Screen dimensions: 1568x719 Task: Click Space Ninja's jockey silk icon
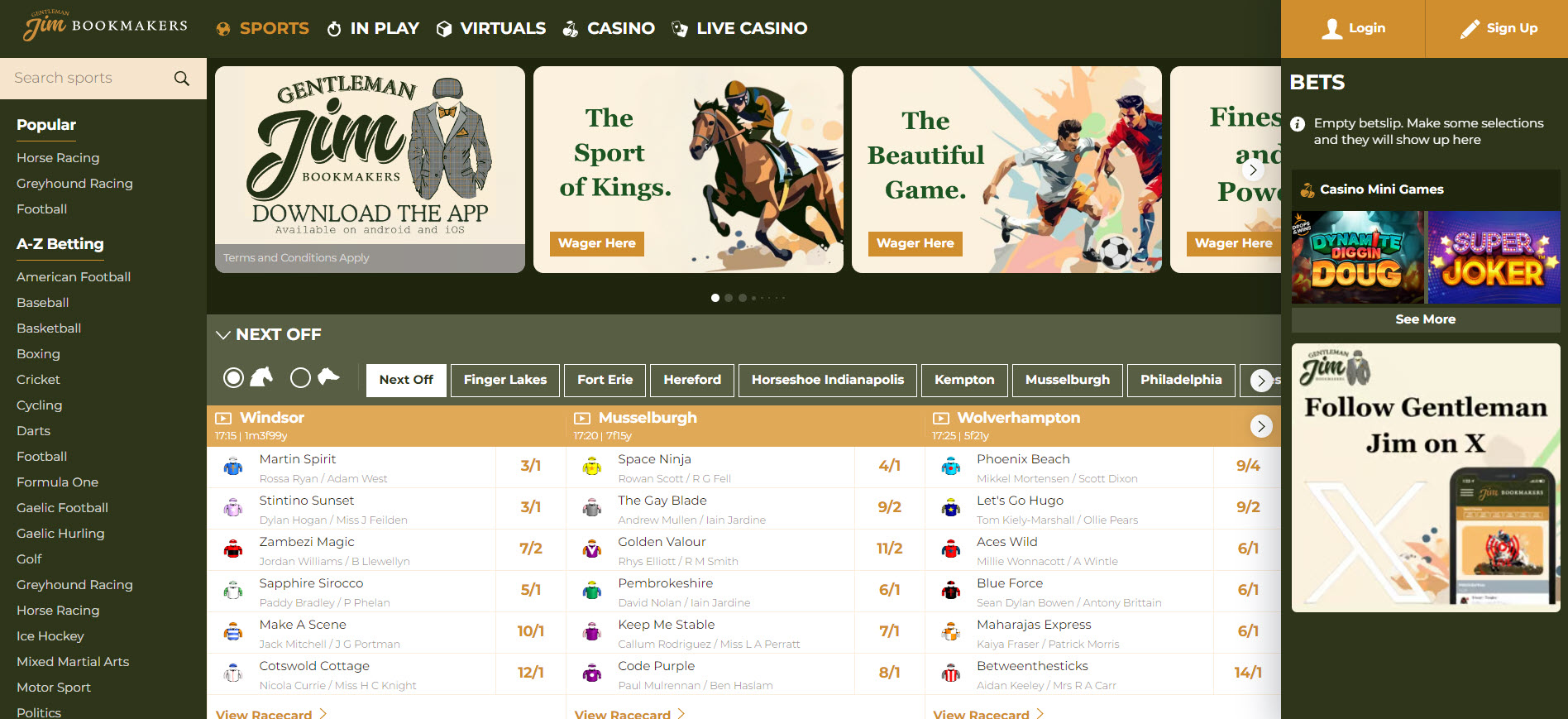[592, 467]
